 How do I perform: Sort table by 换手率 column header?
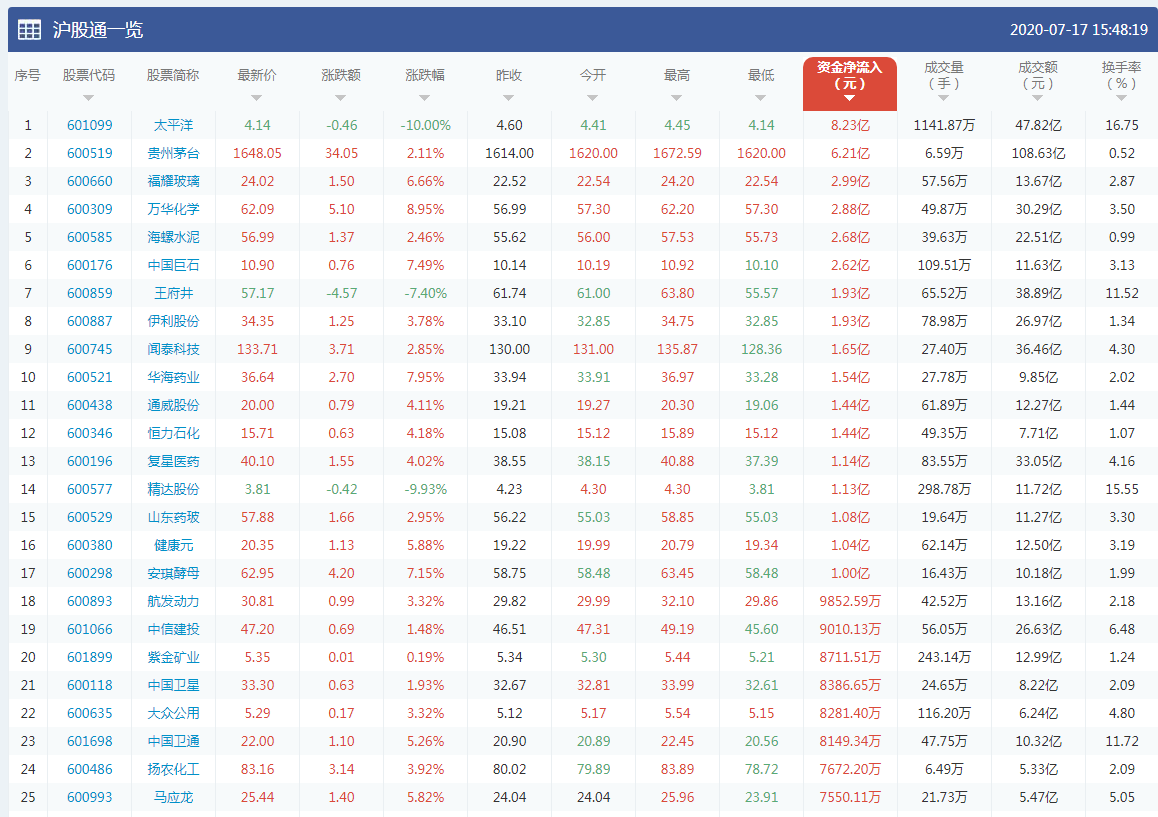[x=1121, y=76]
